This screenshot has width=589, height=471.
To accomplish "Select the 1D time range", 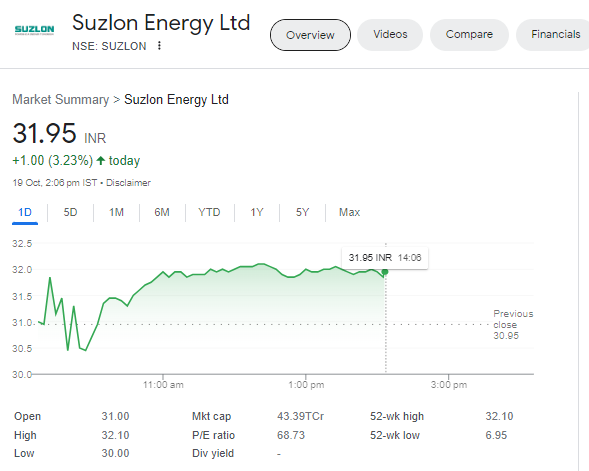I will 25,213.
